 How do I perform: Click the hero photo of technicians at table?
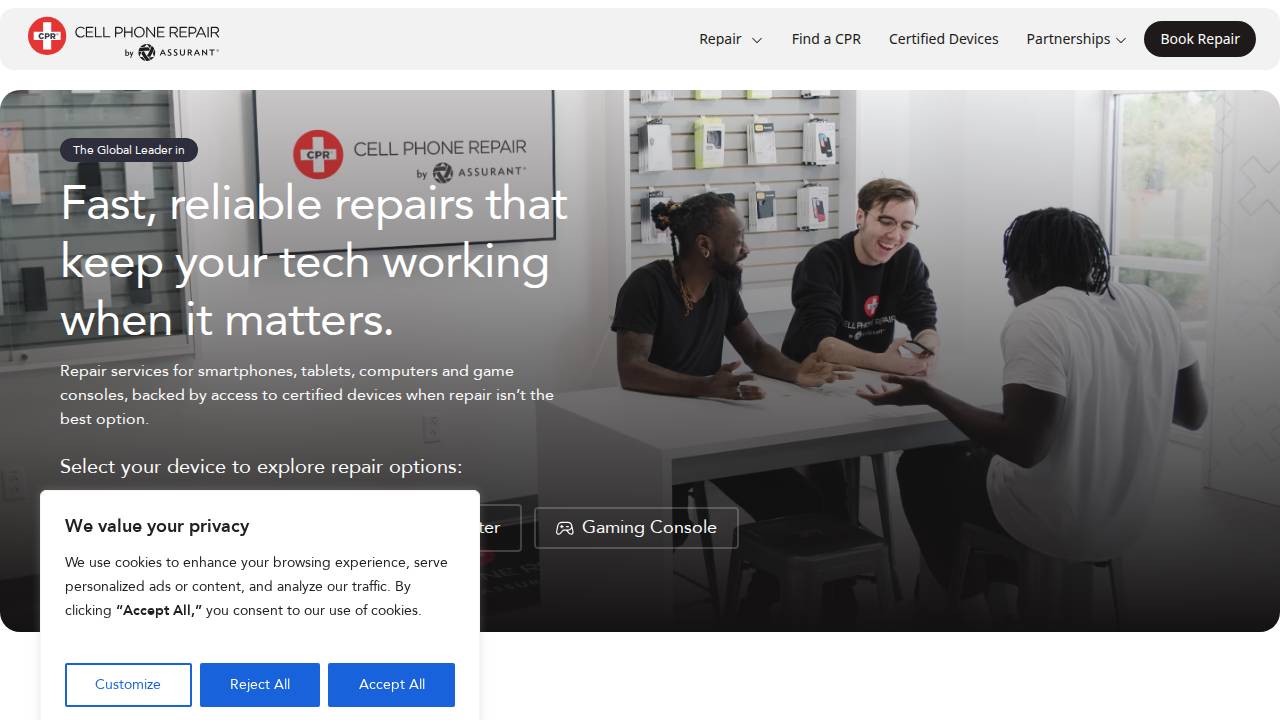900,360
